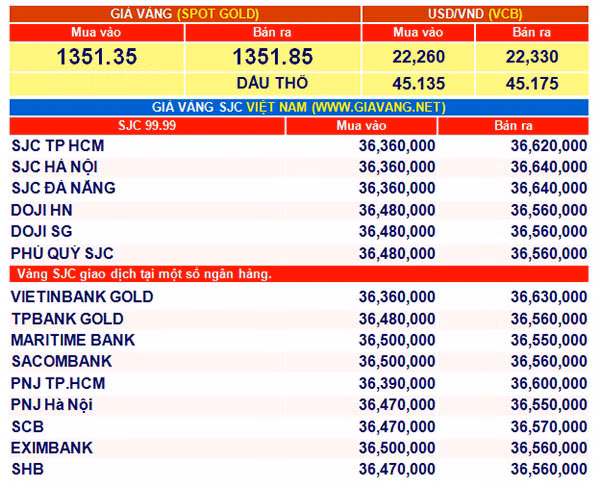This screenshot has height=488, width=600.
Task: Select the MARITIME BANK row label
Action: (73, 340)
